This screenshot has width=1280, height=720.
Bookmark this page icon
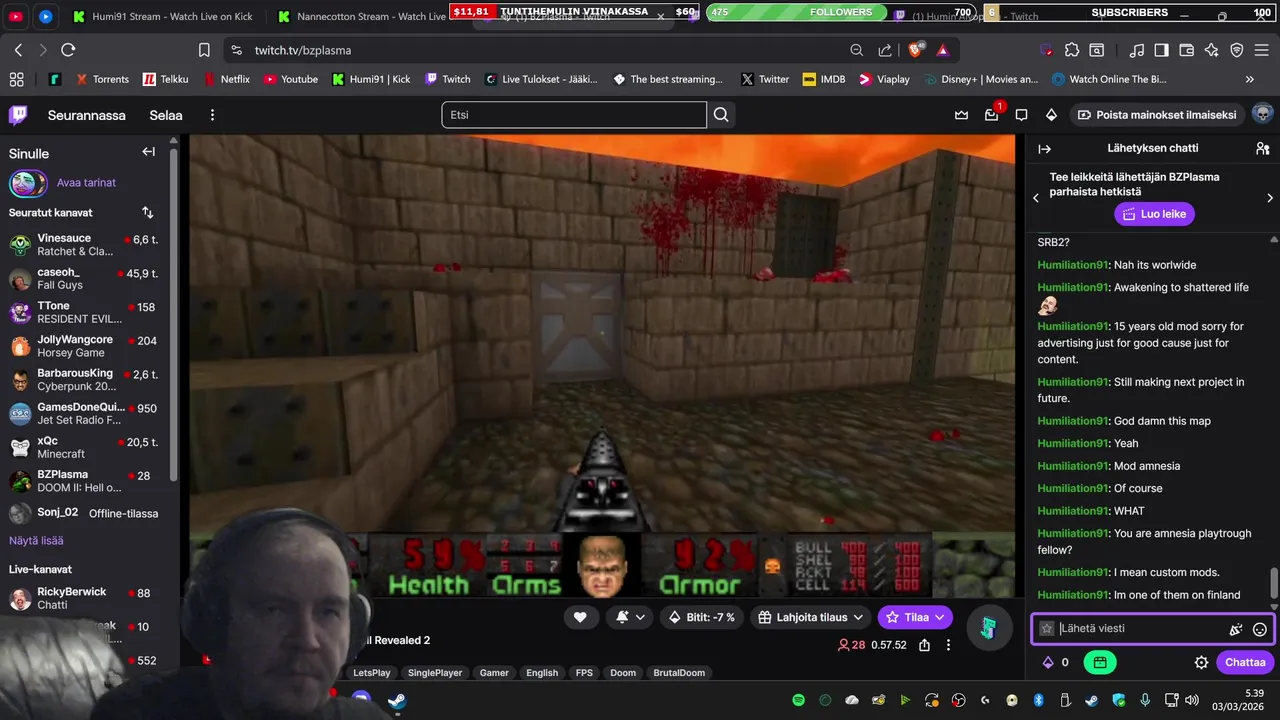point(204,50)
